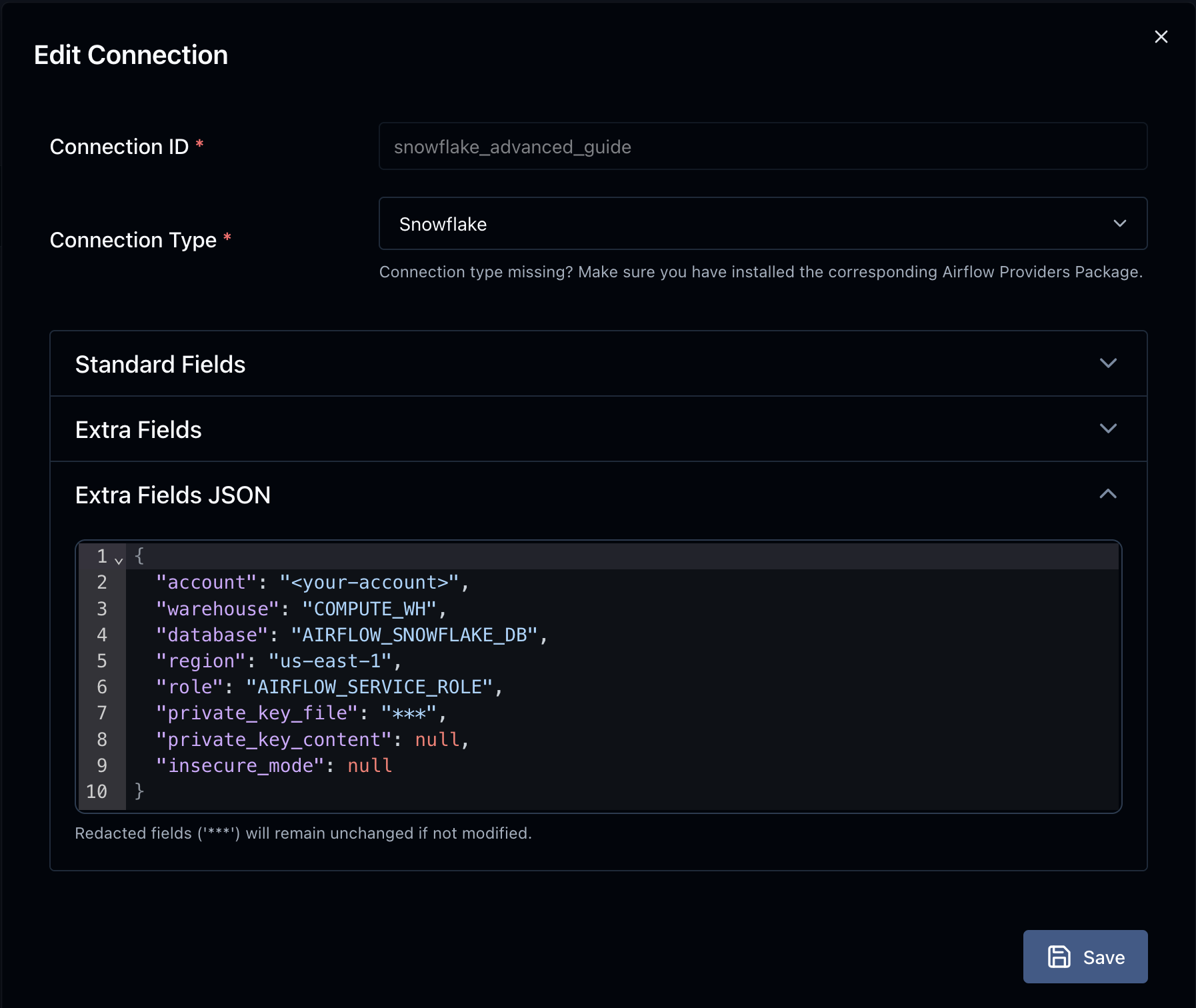Click the "us-east-1" region value
1196x1008 pixels.
pyautogui.click(x=330, y=661)
